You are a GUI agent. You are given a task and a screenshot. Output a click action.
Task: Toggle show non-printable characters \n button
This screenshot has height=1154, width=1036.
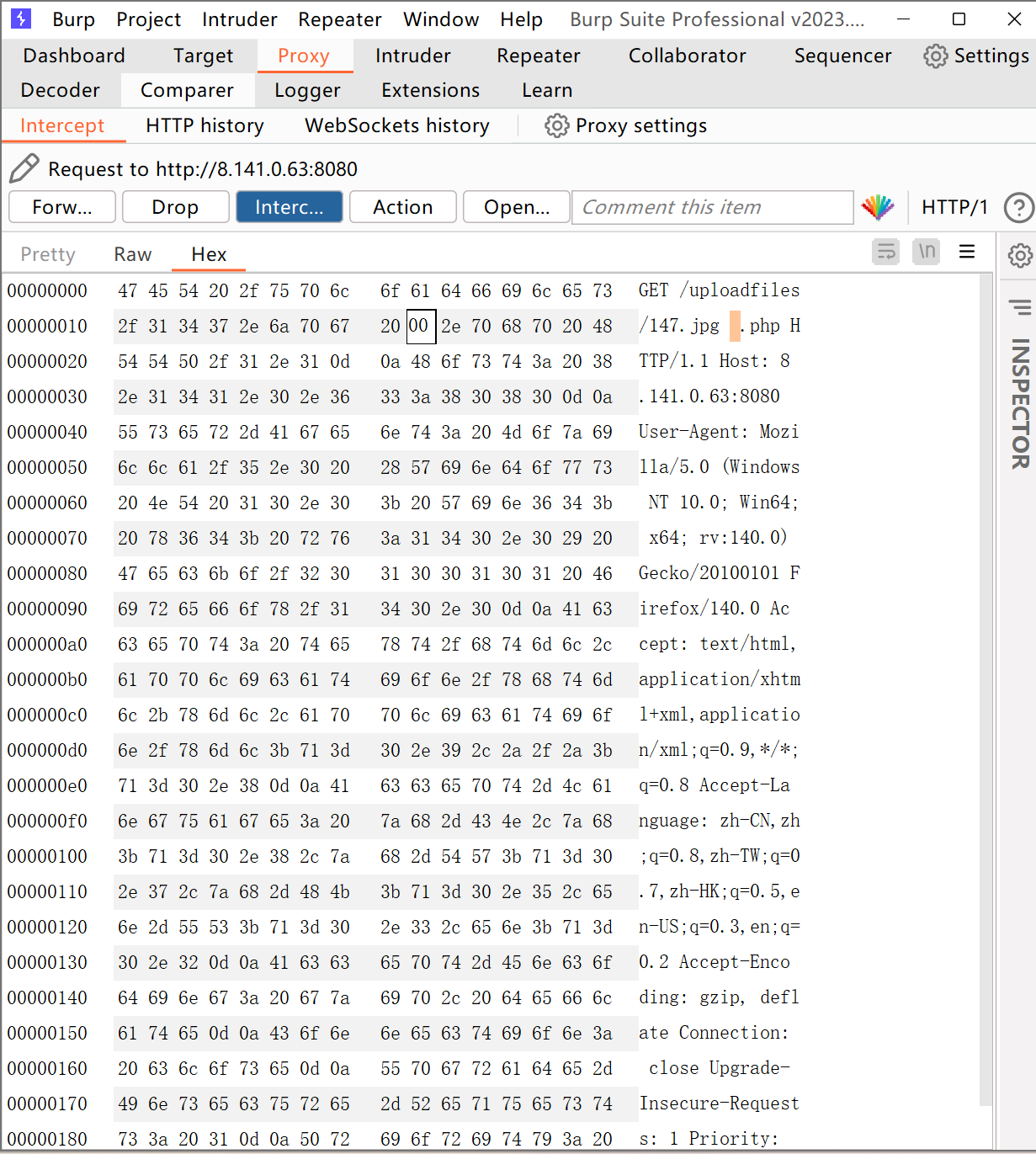927,252
